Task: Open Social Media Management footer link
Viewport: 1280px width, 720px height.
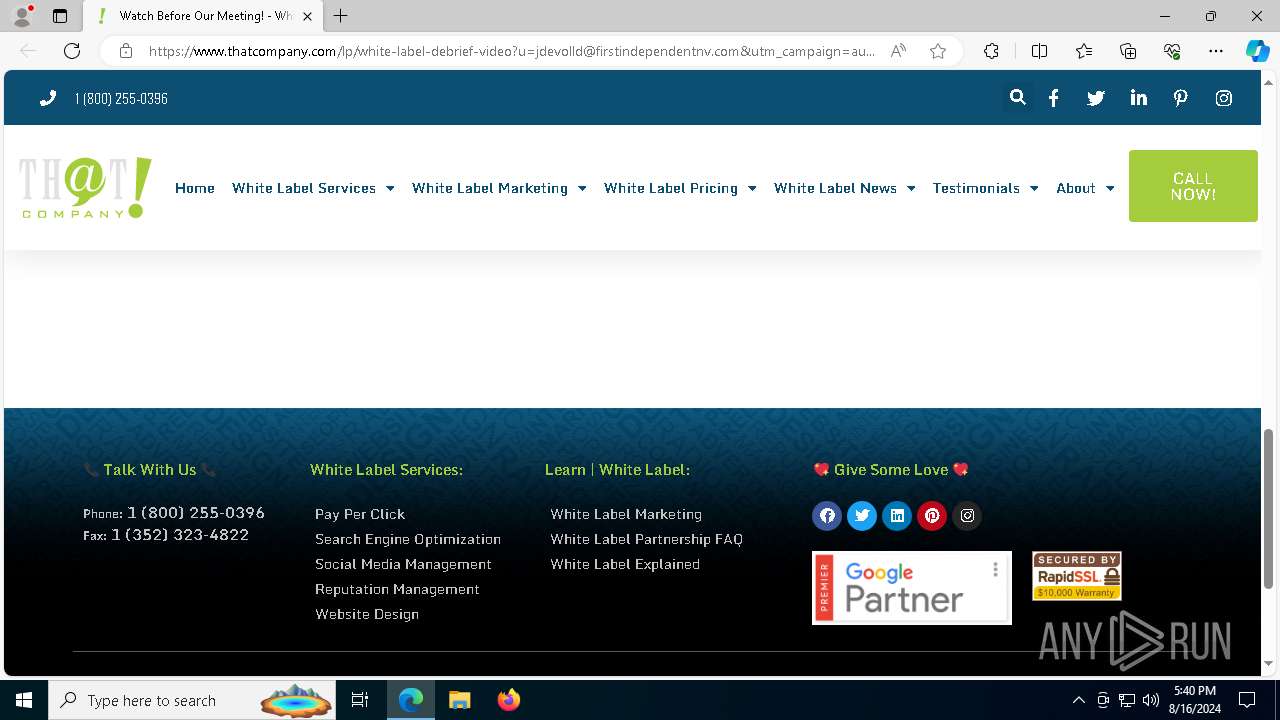Action: click(403, 564)
